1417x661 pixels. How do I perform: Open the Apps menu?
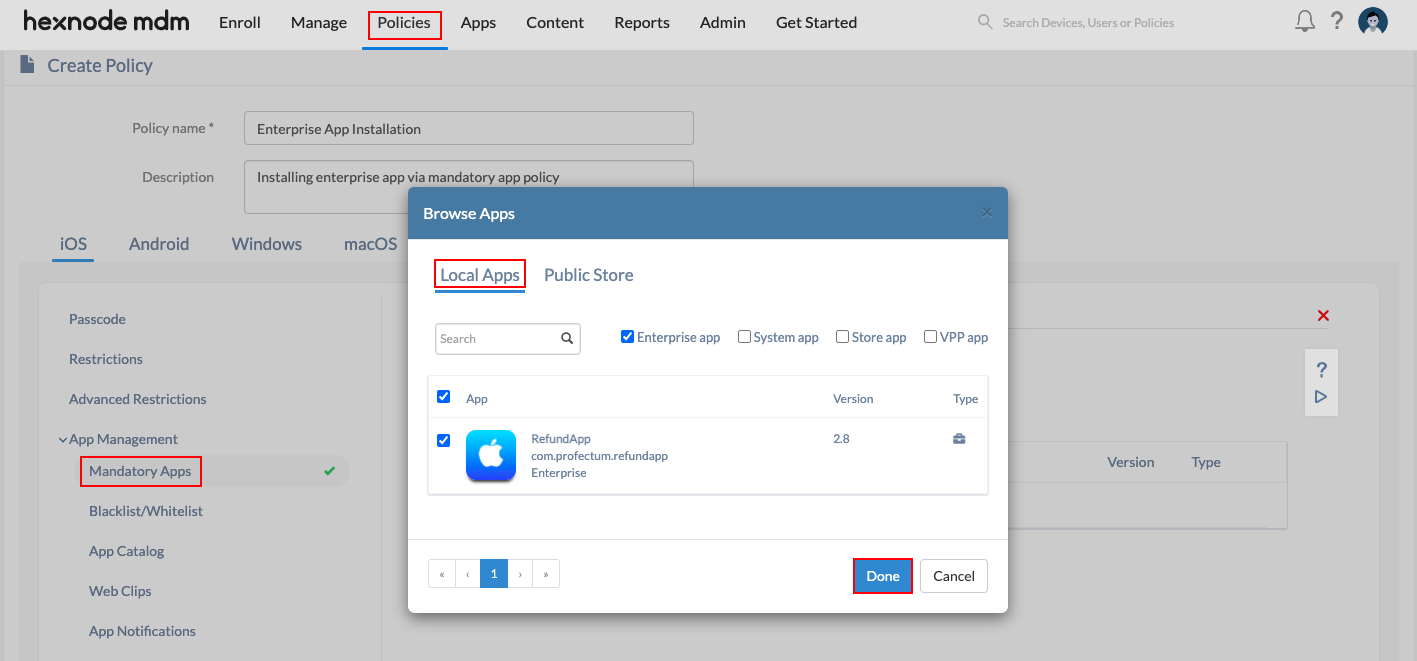tap(478, 22)
